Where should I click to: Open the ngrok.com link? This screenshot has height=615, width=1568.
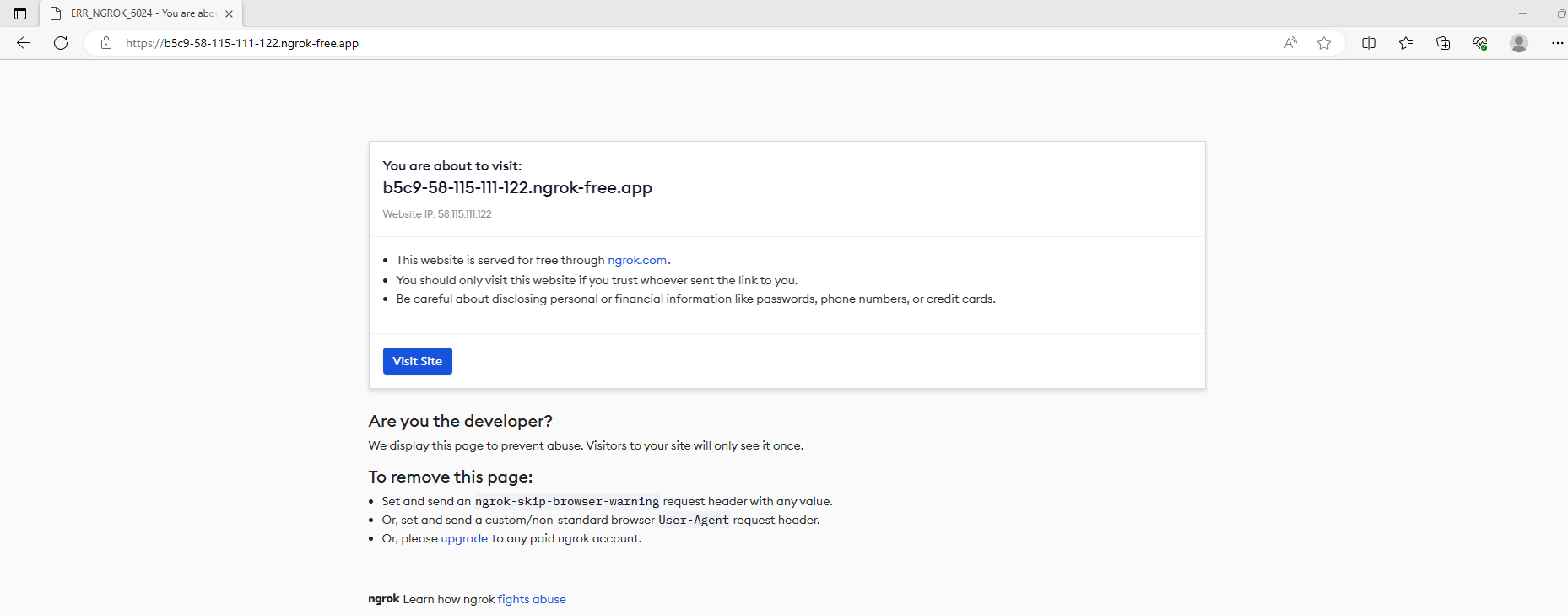(x=637, y=260)
